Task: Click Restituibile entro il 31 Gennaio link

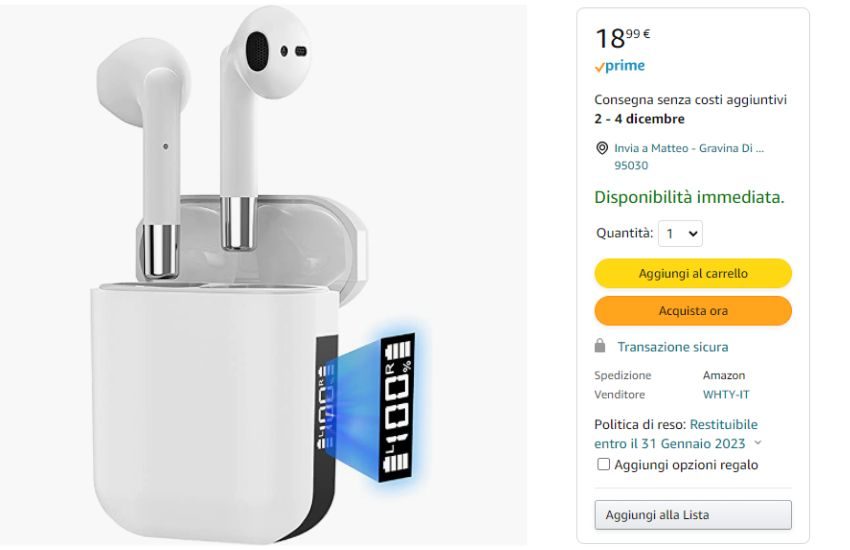Action: click(676, 434)
